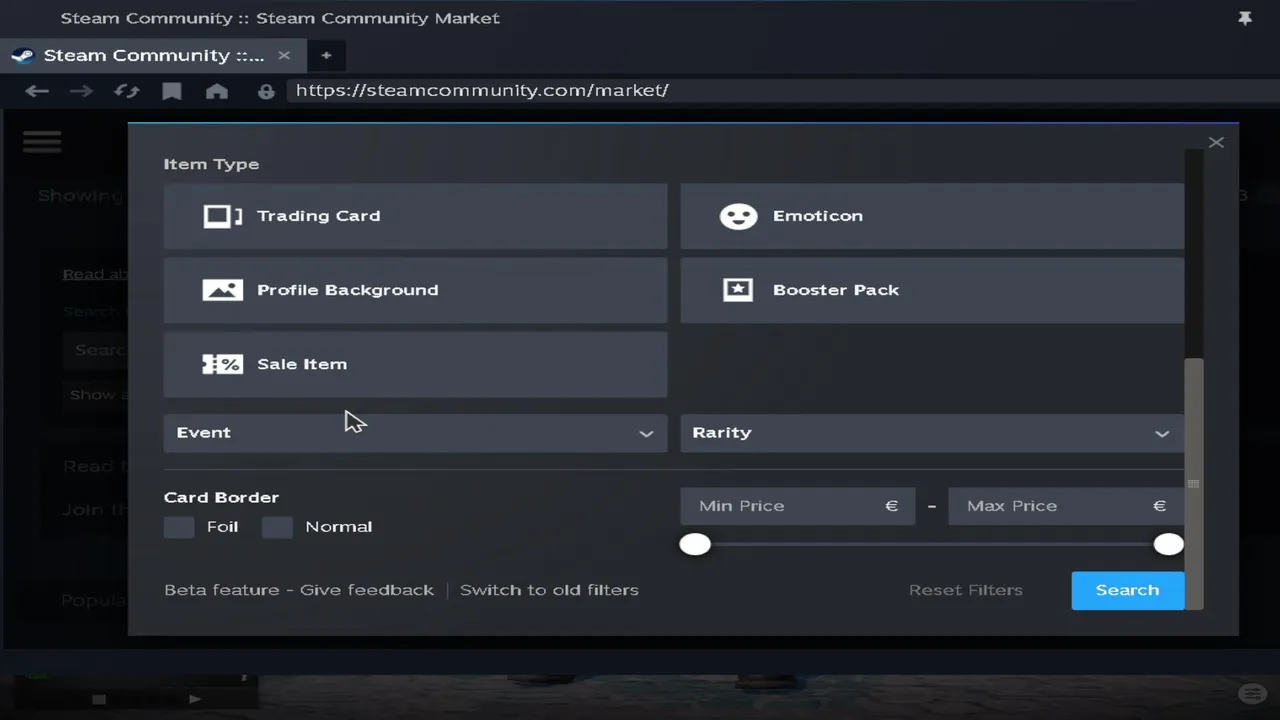The width and height of the screenshot is (1280, 720).
Task: Click the Profile Background picture icon
Action: click(x=222, y=290)
